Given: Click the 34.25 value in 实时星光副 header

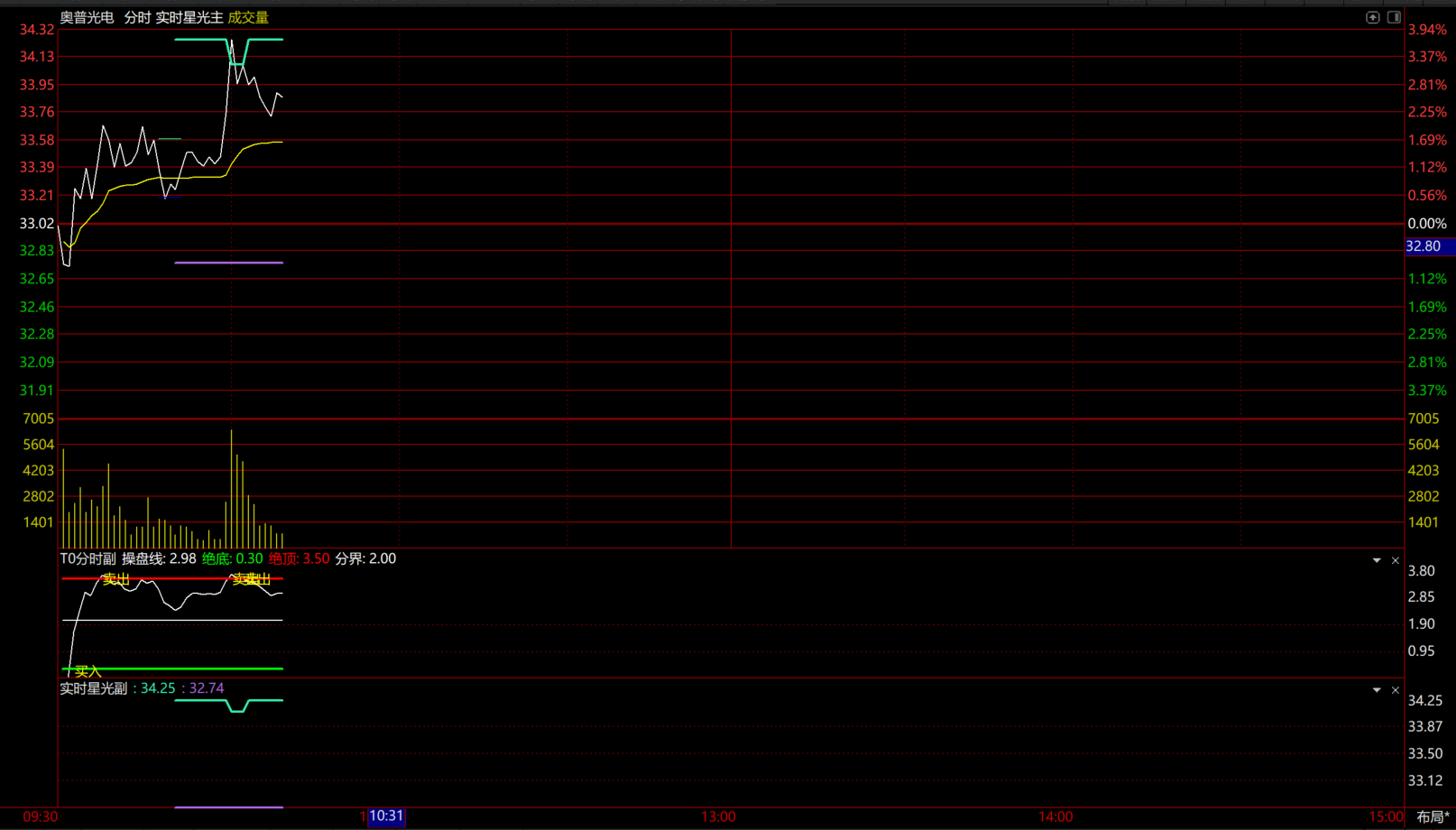Looking at the screenshot, I should (x=158, y=688).
